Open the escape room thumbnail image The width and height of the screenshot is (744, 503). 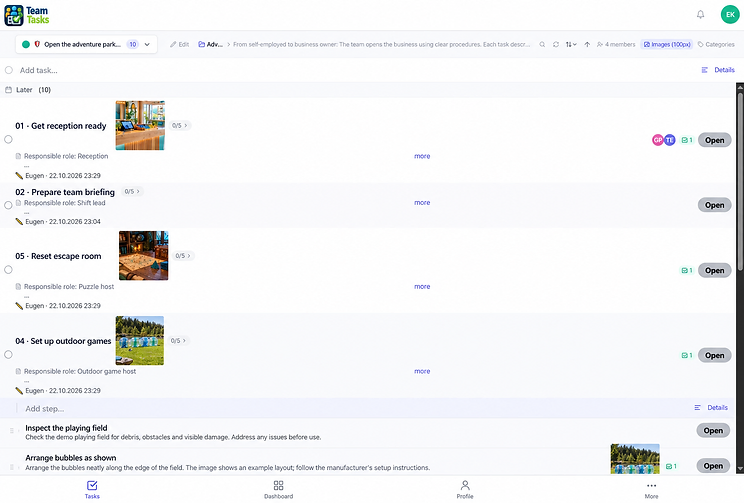[x=143, y=256]
